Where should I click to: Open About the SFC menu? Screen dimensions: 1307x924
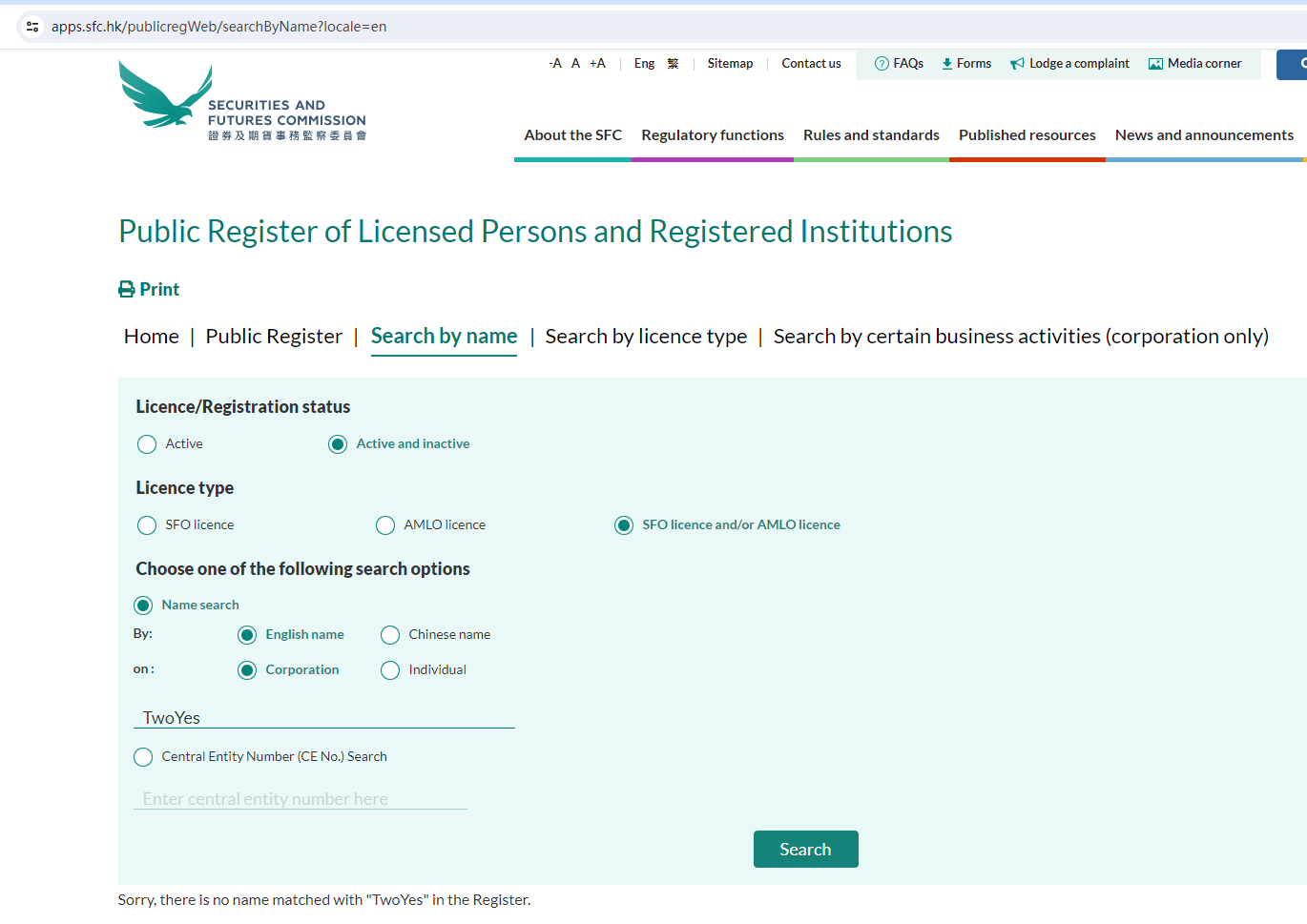[x=572, y=135]
